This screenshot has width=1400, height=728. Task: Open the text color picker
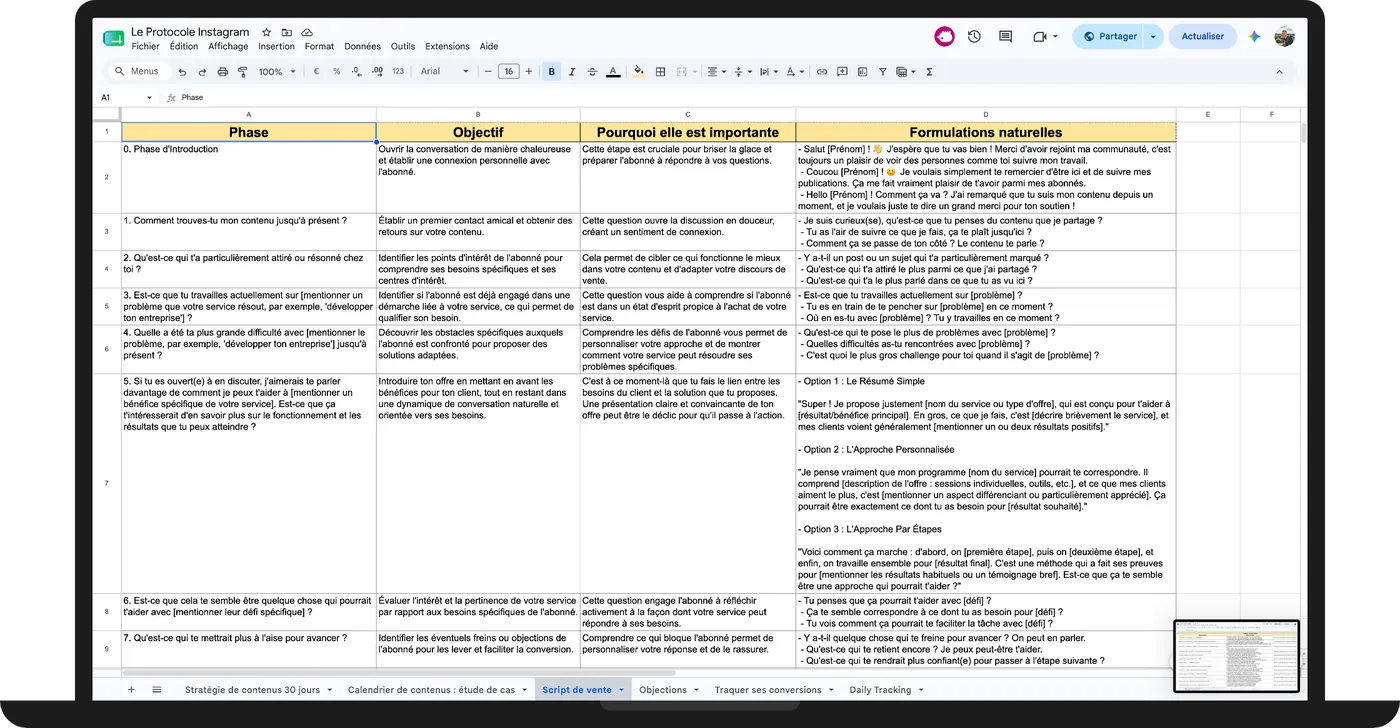coord(612,72)
